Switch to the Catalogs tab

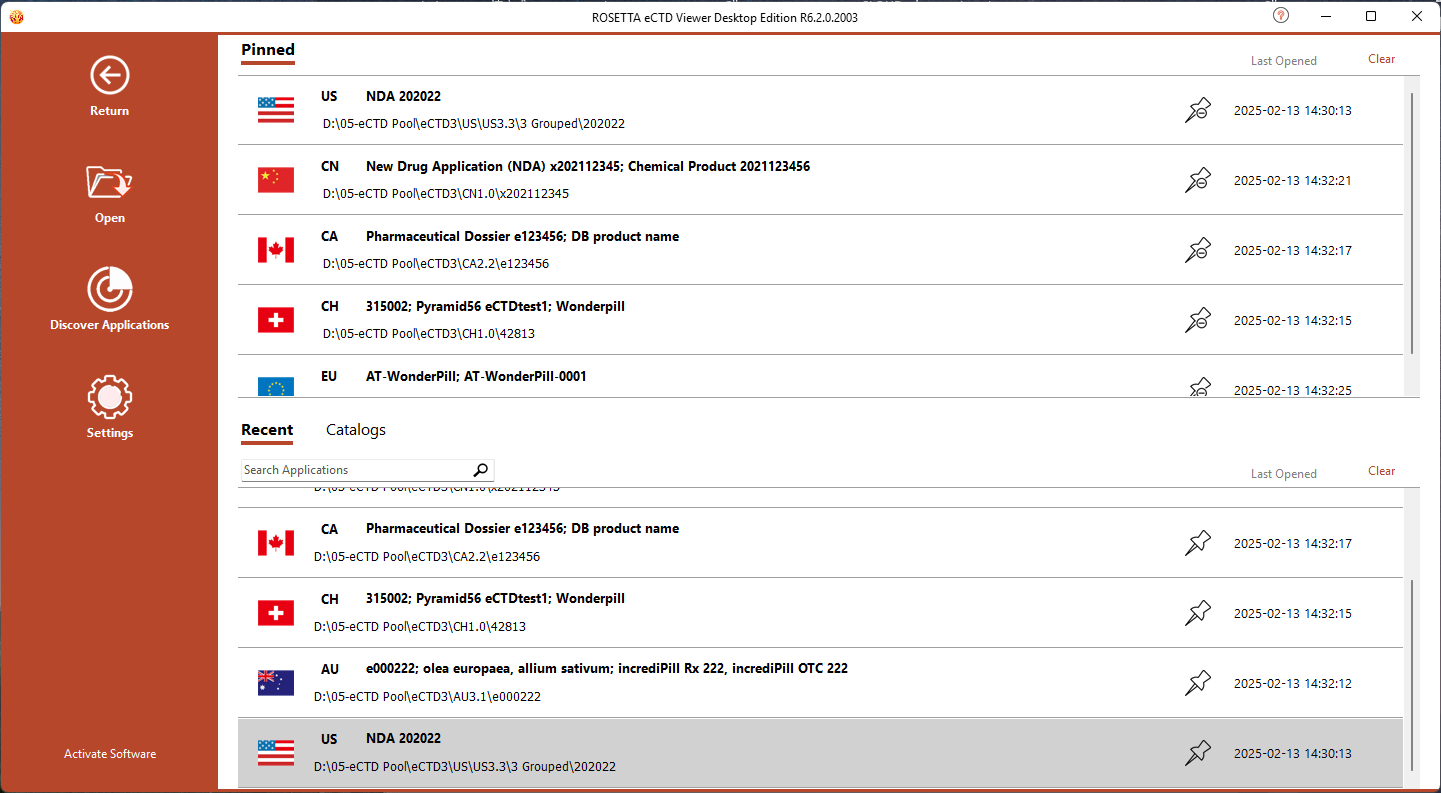(356, 430)
